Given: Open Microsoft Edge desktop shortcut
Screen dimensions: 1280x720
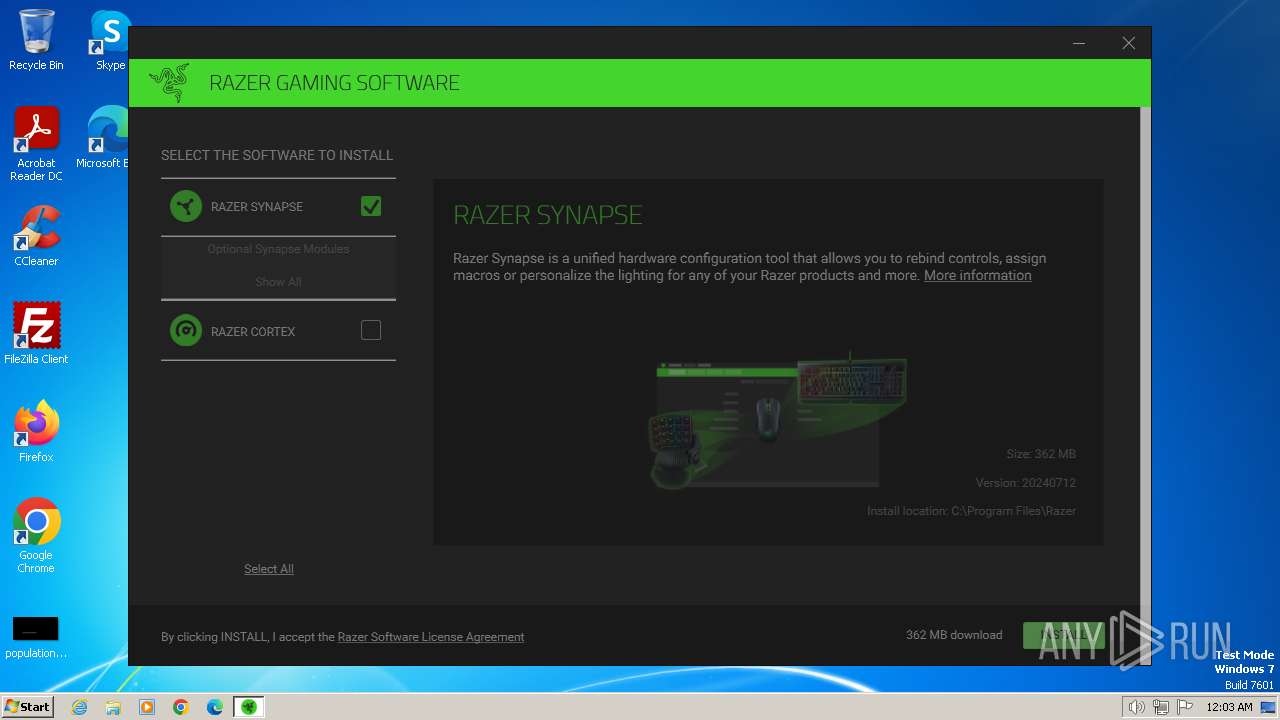Looking at the screenshot, I should [x=105, y=138].
